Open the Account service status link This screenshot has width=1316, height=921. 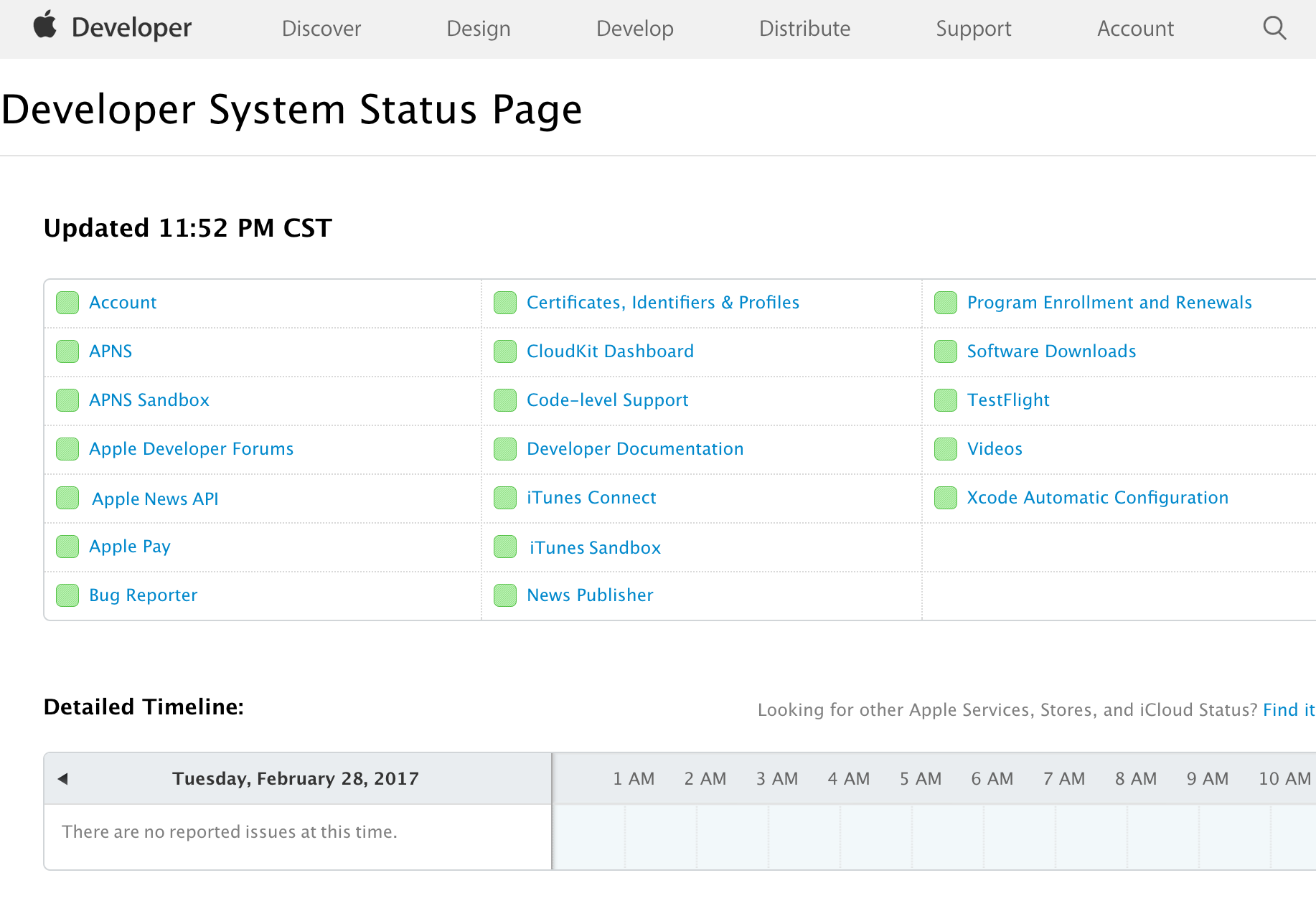tap(123, 303)
